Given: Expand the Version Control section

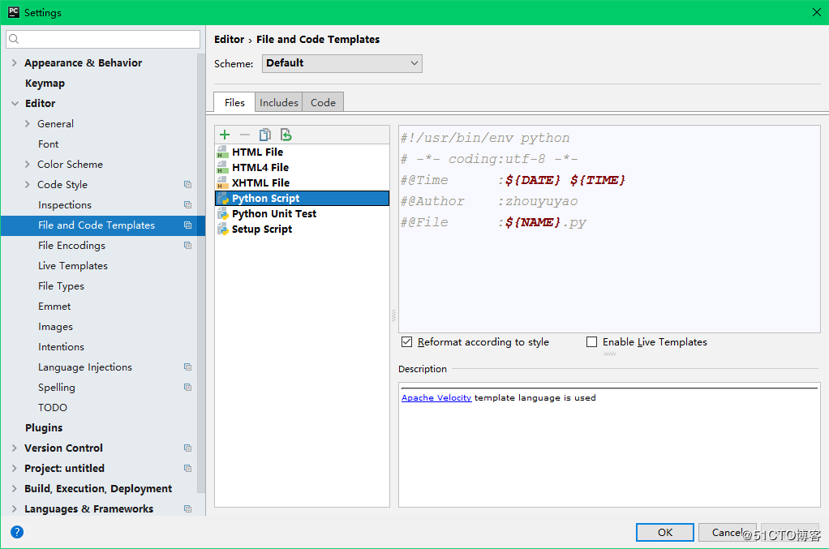Looking at the screenshot, I should [14, 448].
